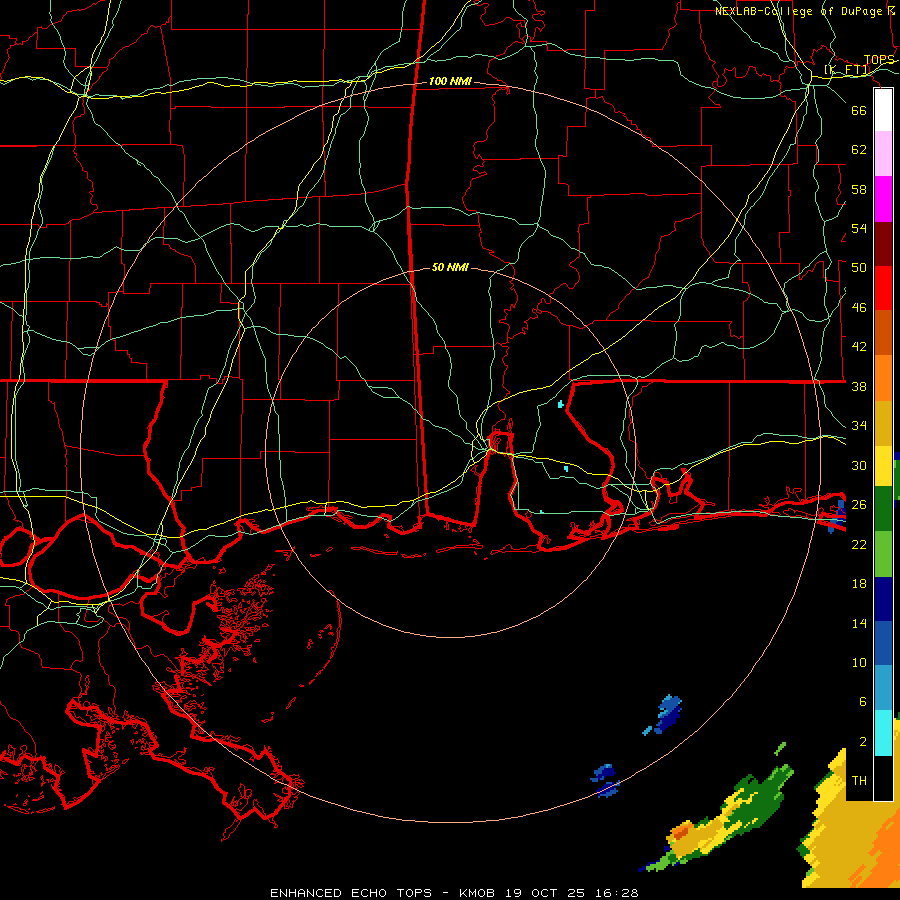900x900 pixels.
Task: Select the light green legend swatch
Action: pos(883,554)
